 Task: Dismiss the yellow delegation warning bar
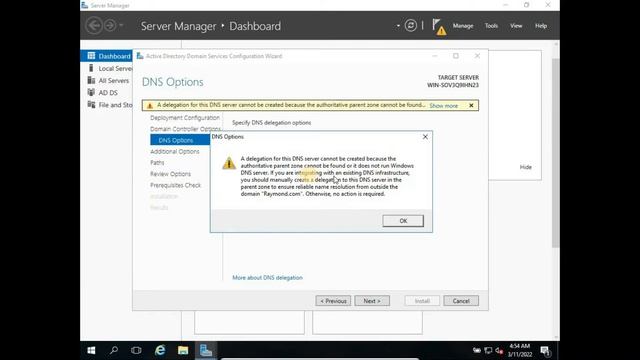click(471, 105)
